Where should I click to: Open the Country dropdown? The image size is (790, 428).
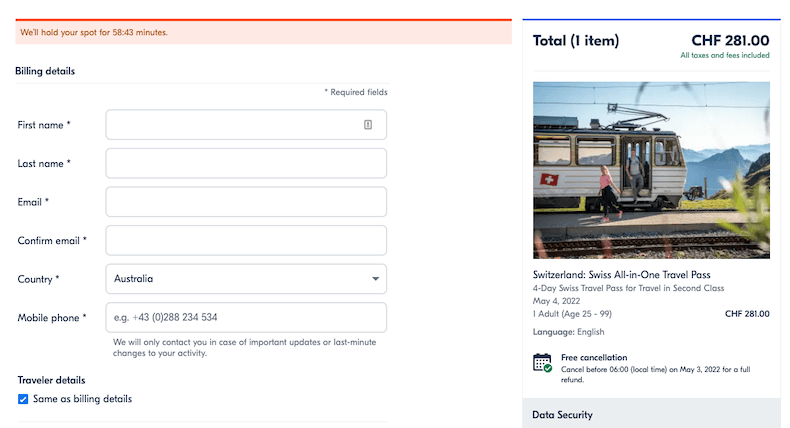pyautogui.click(x=245, y=279)
